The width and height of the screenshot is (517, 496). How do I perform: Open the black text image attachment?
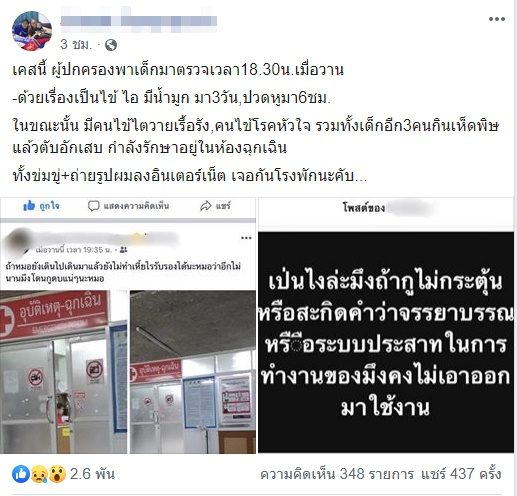[386, 342]
